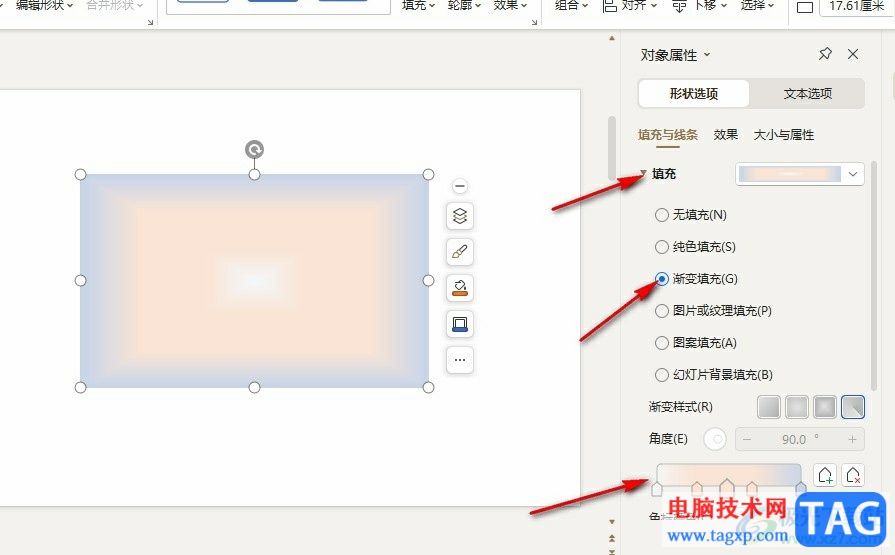Image resolution: width=895 pixels, height=555 pixels.
Task: Open the 填充与线条 sub-tab
Action: click(x=668, y=135)
